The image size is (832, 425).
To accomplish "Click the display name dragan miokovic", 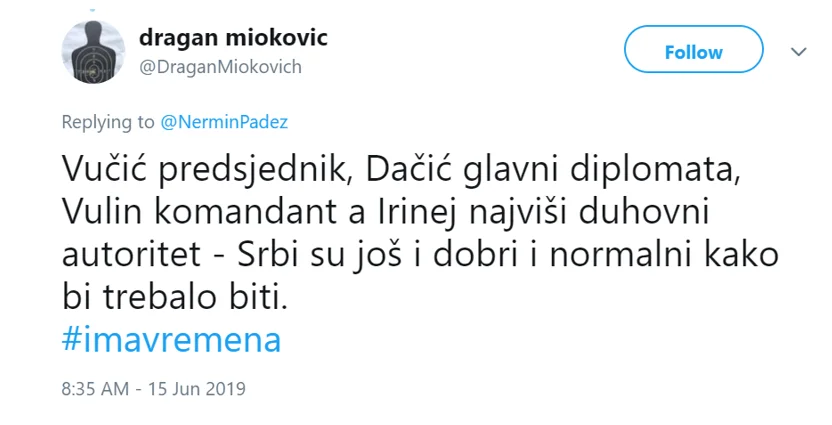I will click(x=233, y=37).
